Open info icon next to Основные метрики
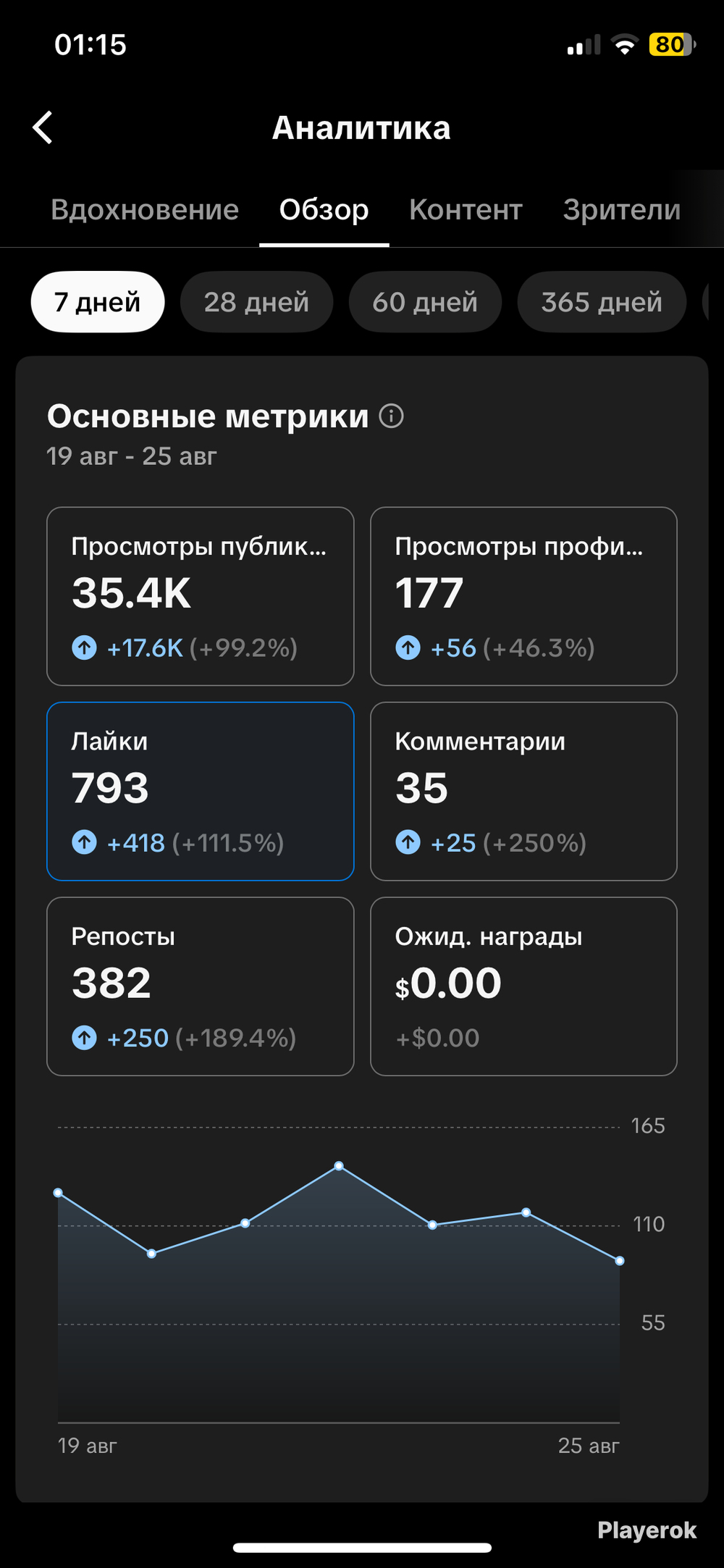724x1568 pixels. [x=391, y=416]
